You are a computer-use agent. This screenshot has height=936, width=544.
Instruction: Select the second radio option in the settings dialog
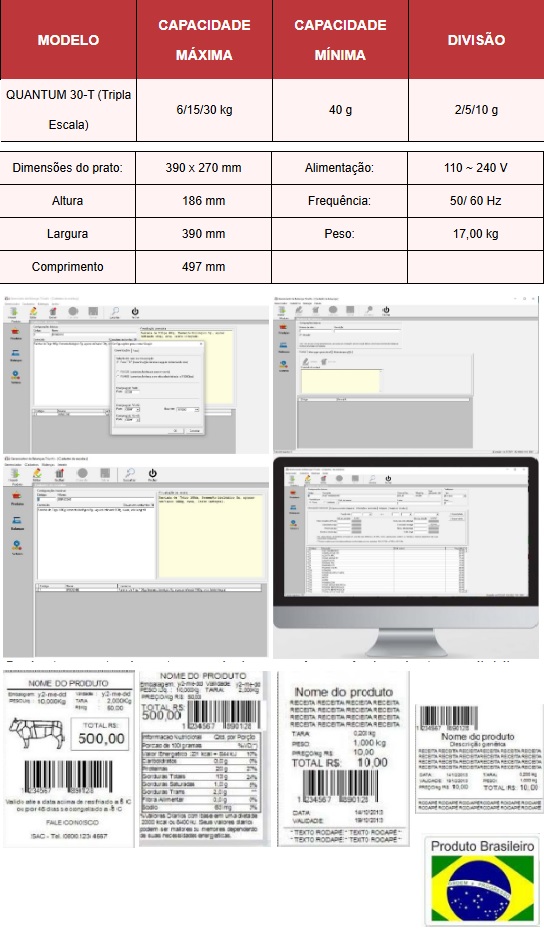pyautogui.click(x=118, y=371)
